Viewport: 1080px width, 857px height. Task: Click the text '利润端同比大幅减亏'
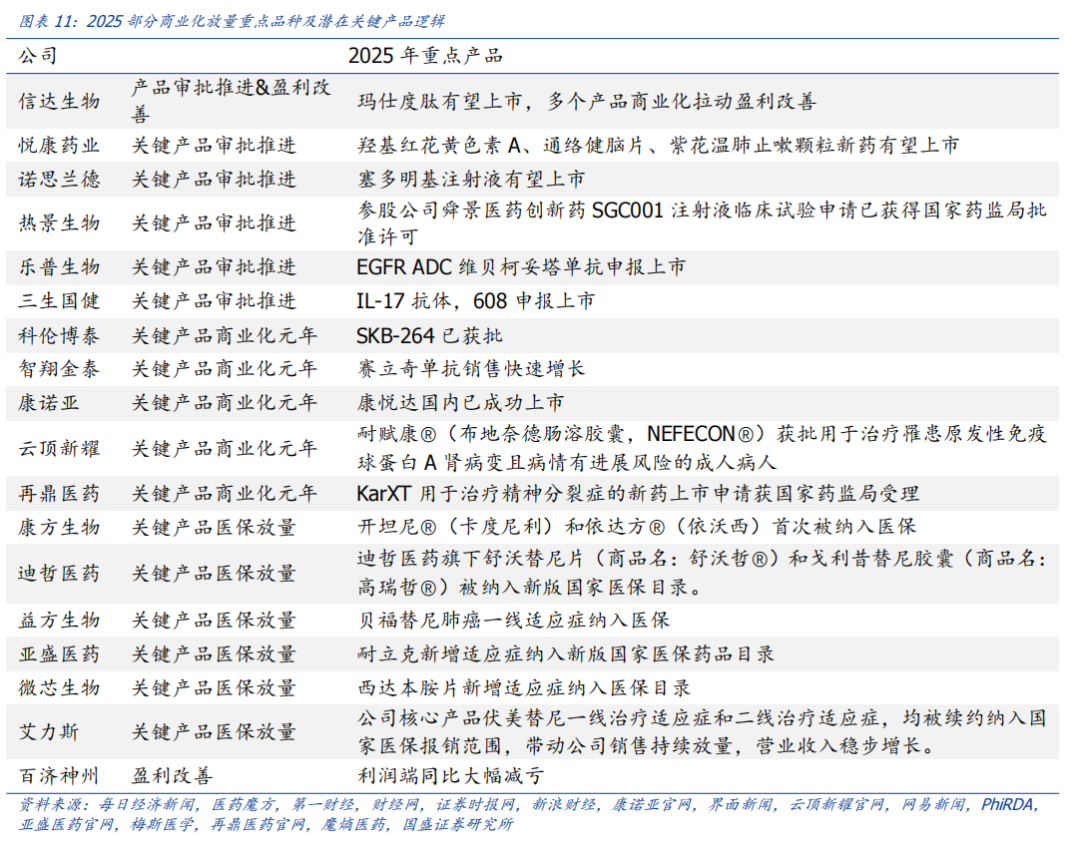pyautogui.click(x=450, y=776)
